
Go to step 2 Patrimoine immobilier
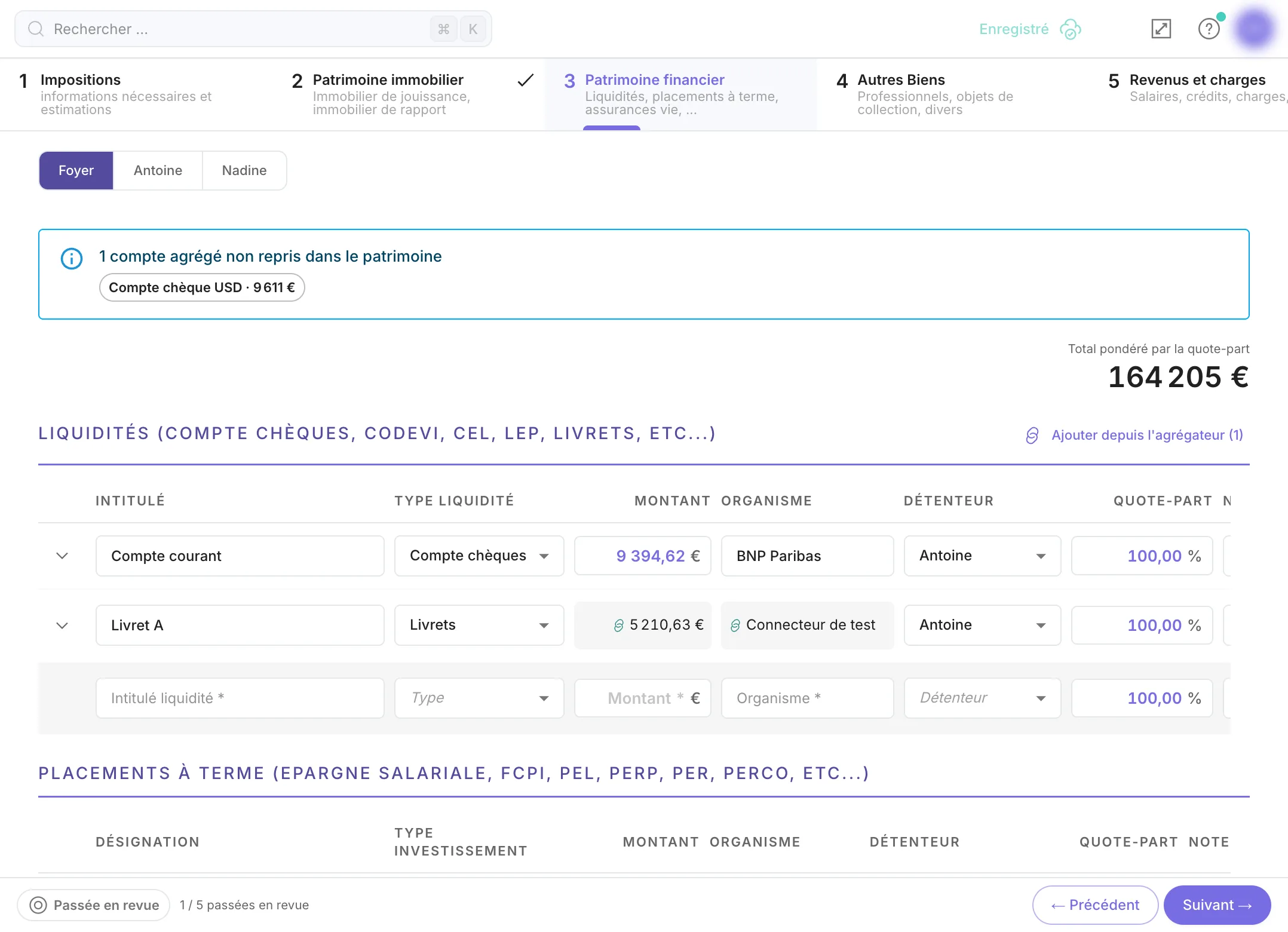click(409, 94)
